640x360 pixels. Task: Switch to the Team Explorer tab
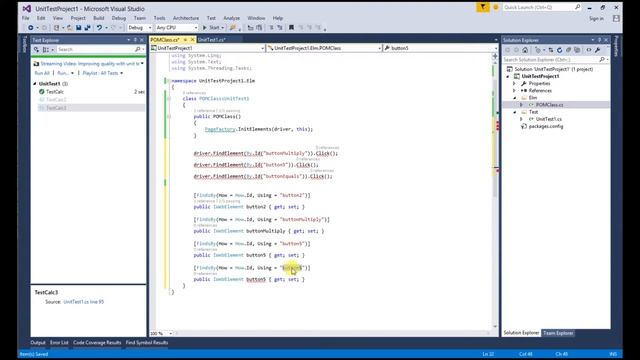point(558,333)
